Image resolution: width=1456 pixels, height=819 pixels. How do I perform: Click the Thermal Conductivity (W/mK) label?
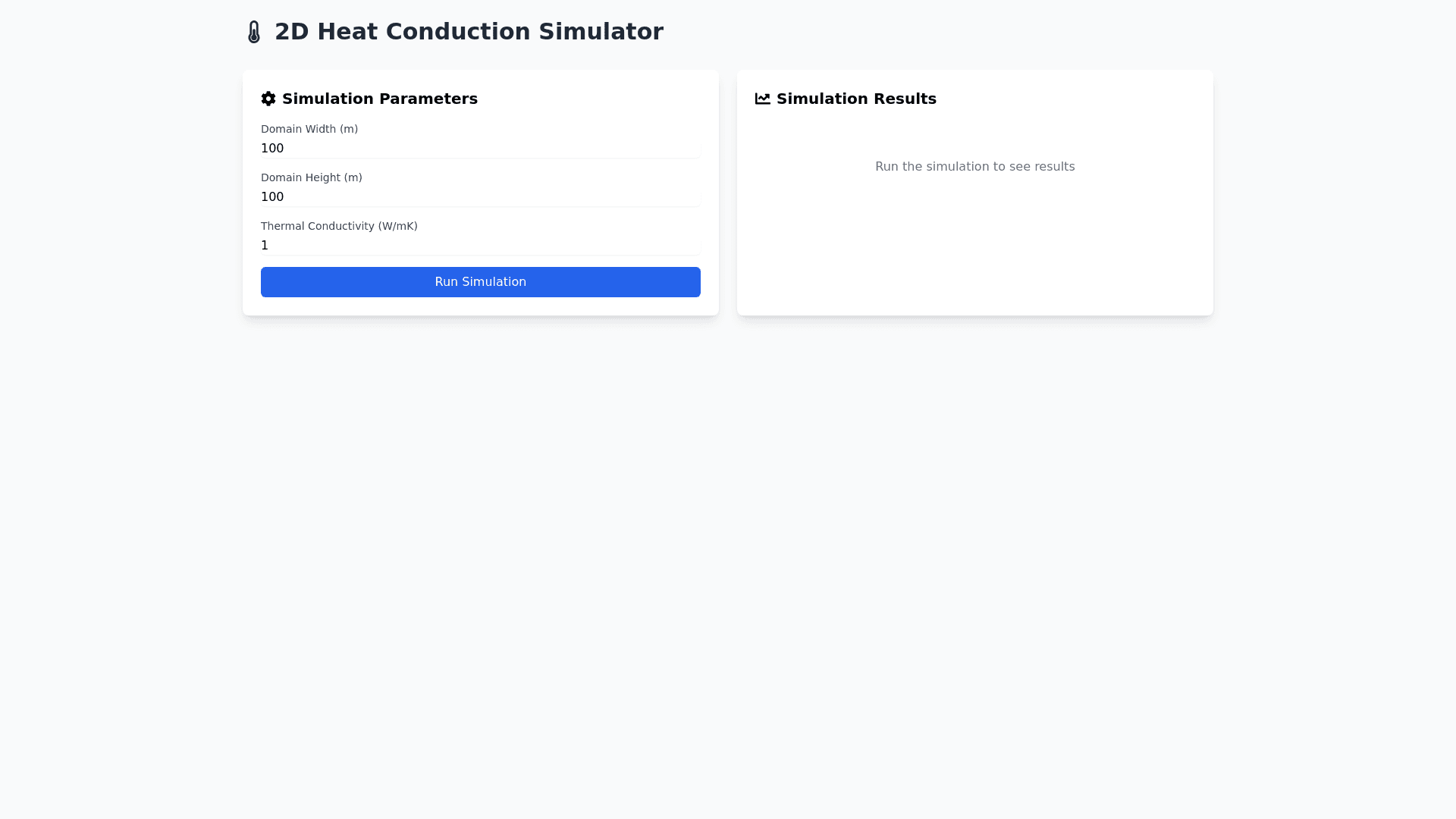(339, 226)
